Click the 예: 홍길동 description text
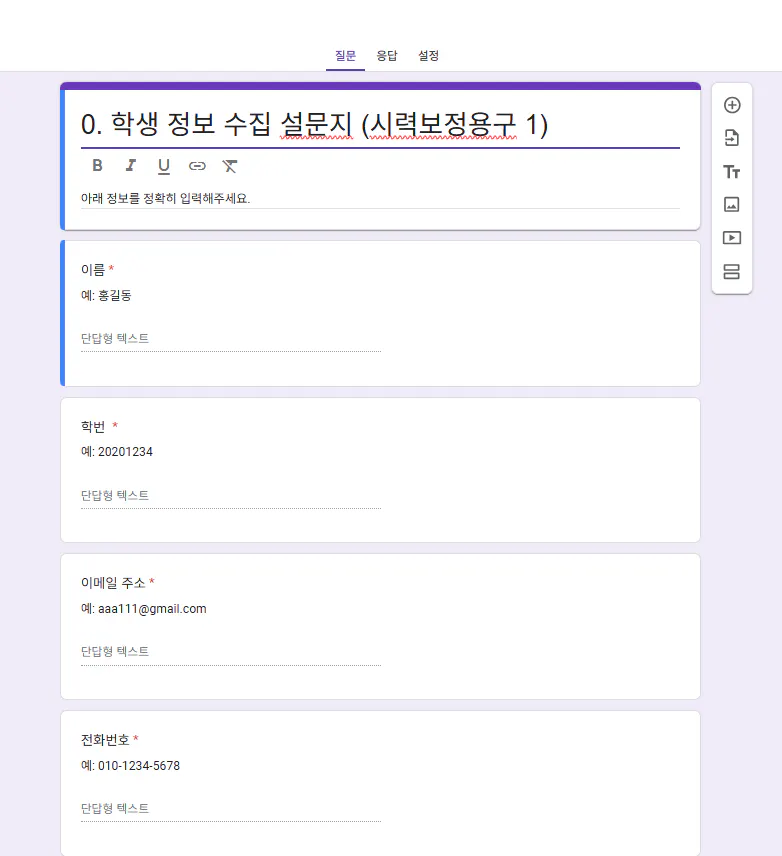782x856 pixels. pyautogui.click(x=106, y=295)
